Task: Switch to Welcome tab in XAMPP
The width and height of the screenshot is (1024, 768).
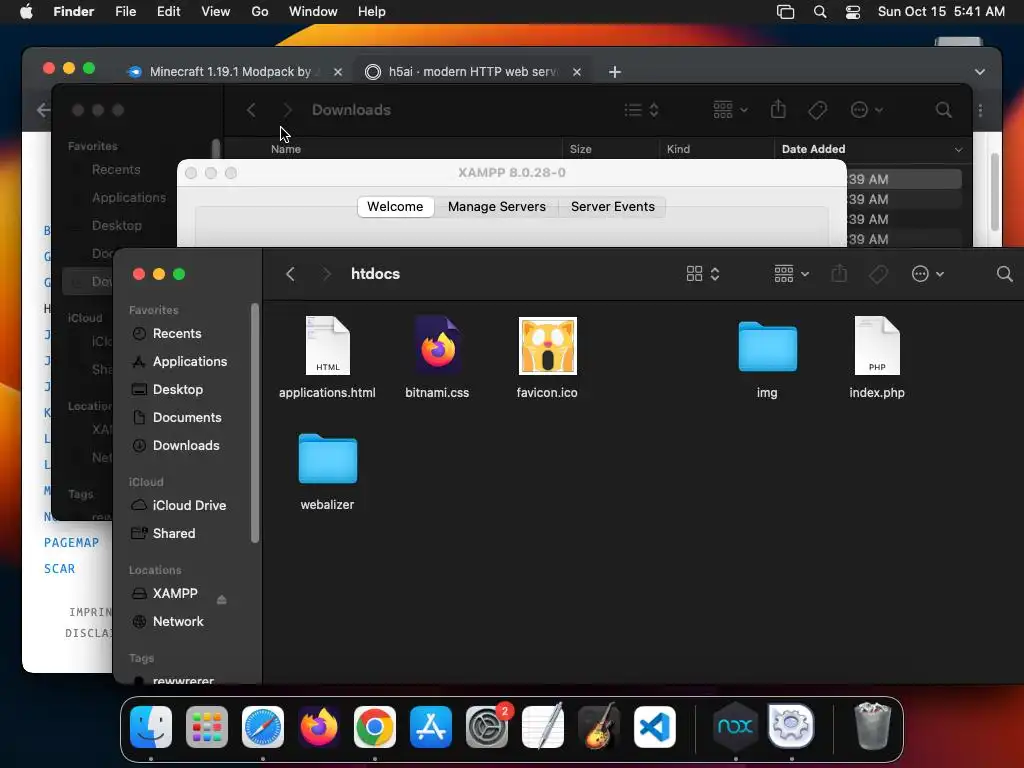Action: [395, 207]
